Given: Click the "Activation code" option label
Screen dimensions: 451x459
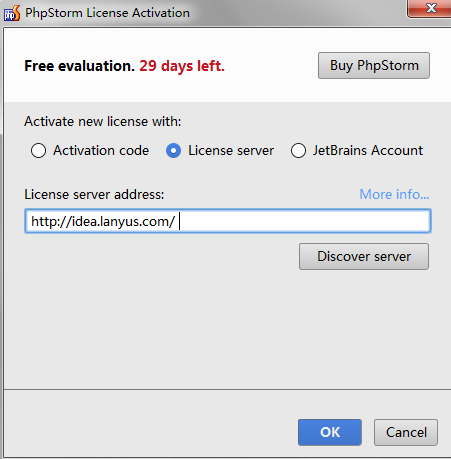Looking at the screenshot, I should pos(101,150).
